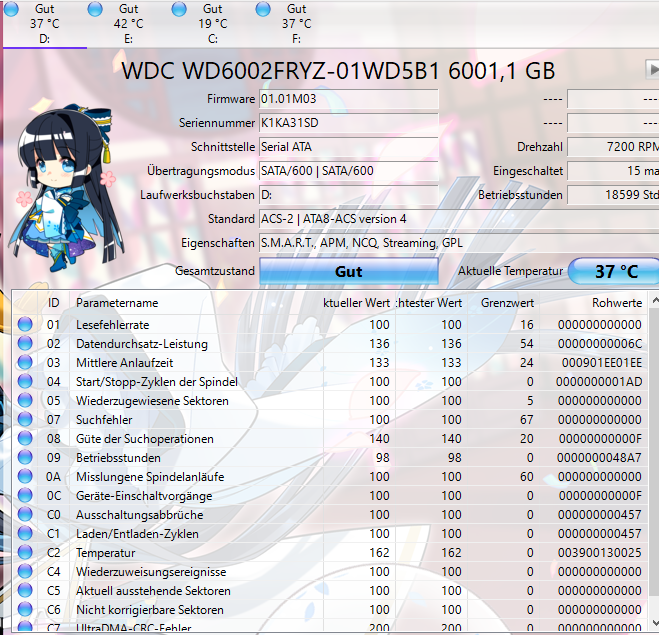Click the Eigenschaften field with S.M.A.R.T.

click(459, 243)
